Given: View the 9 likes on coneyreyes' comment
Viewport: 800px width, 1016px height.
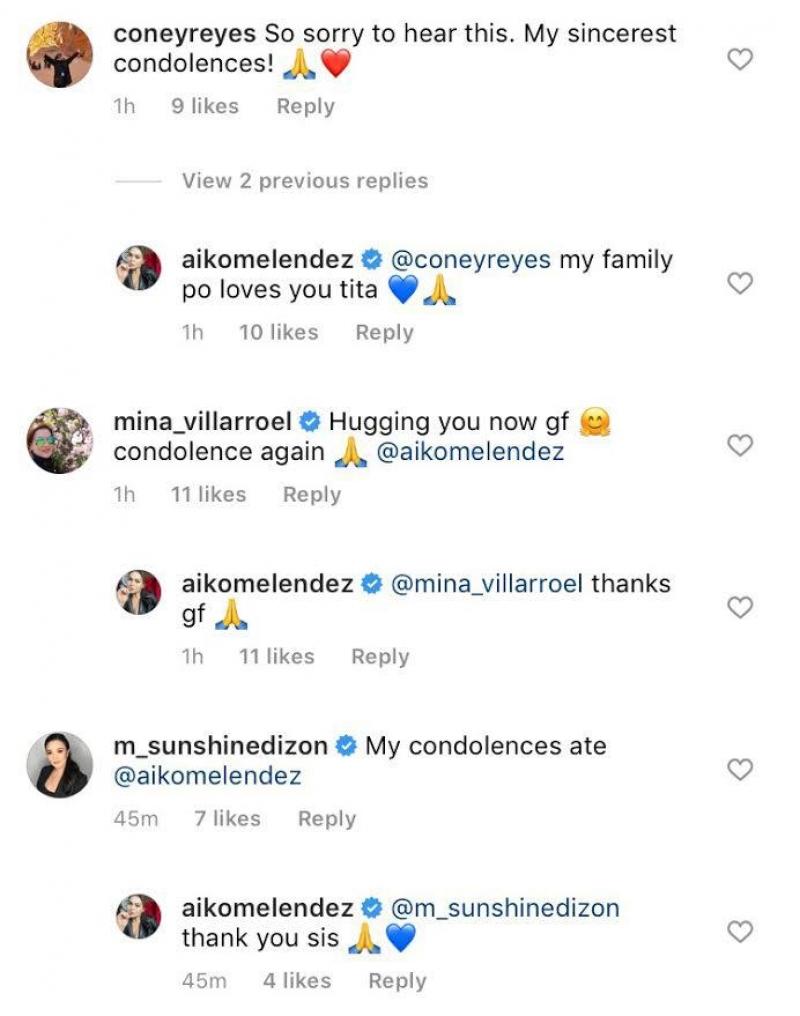Looking at the screenshot, I should 205,107.
